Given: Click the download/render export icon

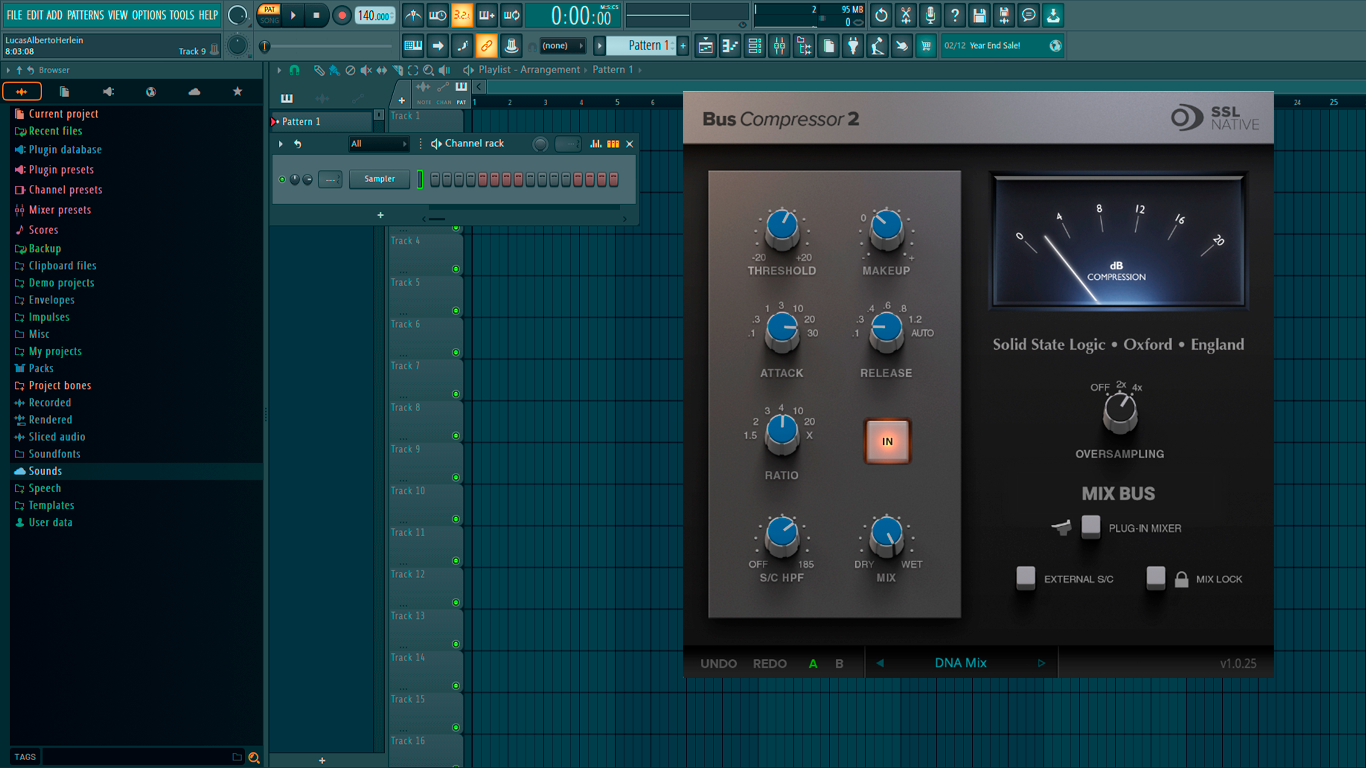Looking at the screenshot, I should (x=1053, y=15).
